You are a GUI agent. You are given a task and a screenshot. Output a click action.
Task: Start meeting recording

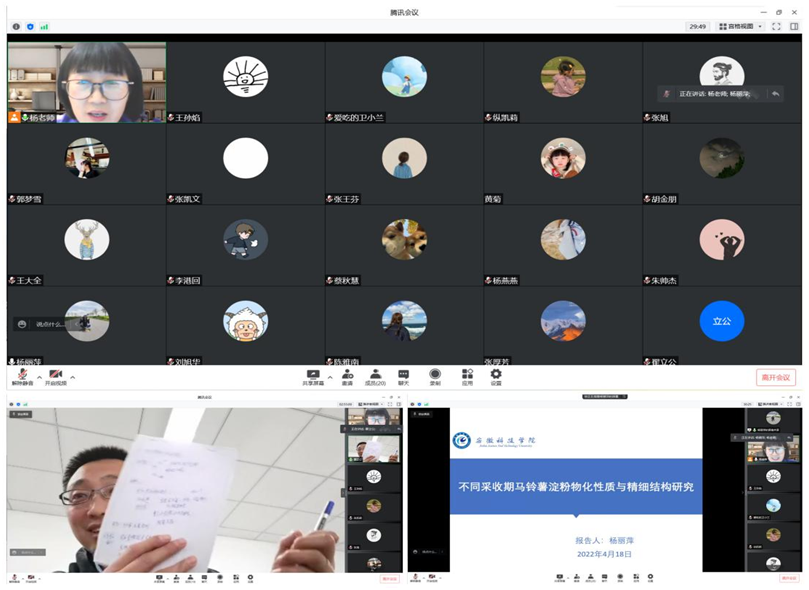pos(435,374)
